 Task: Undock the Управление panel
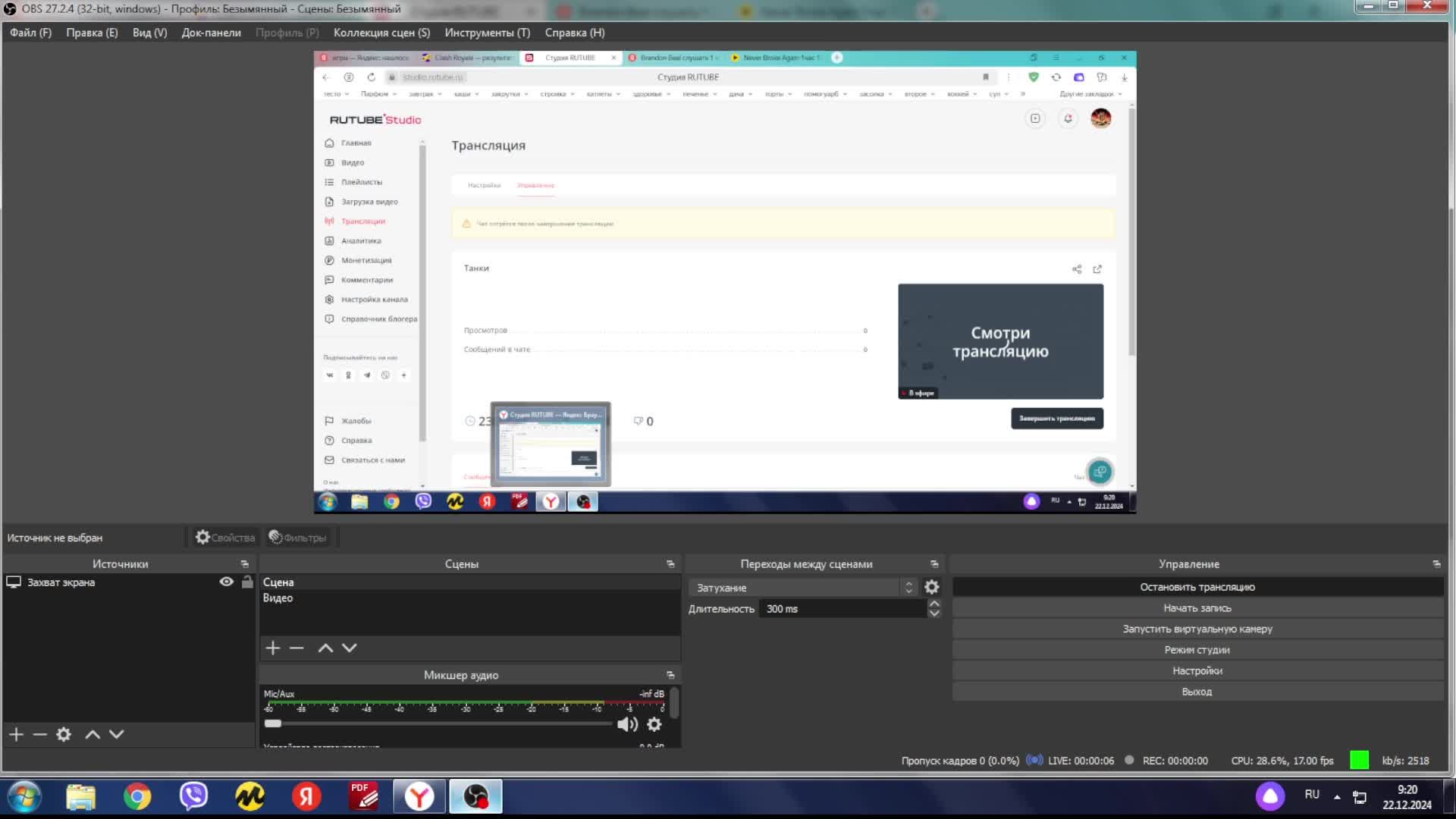(1436, 564)
